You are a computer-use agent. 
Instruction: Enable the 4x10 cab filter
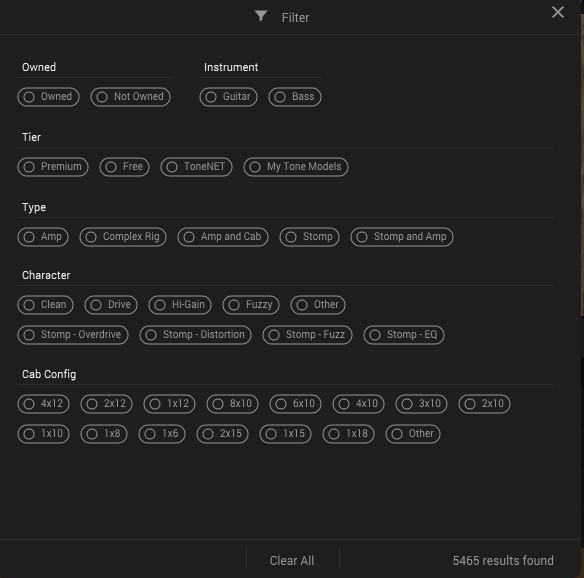coord(358,404)
